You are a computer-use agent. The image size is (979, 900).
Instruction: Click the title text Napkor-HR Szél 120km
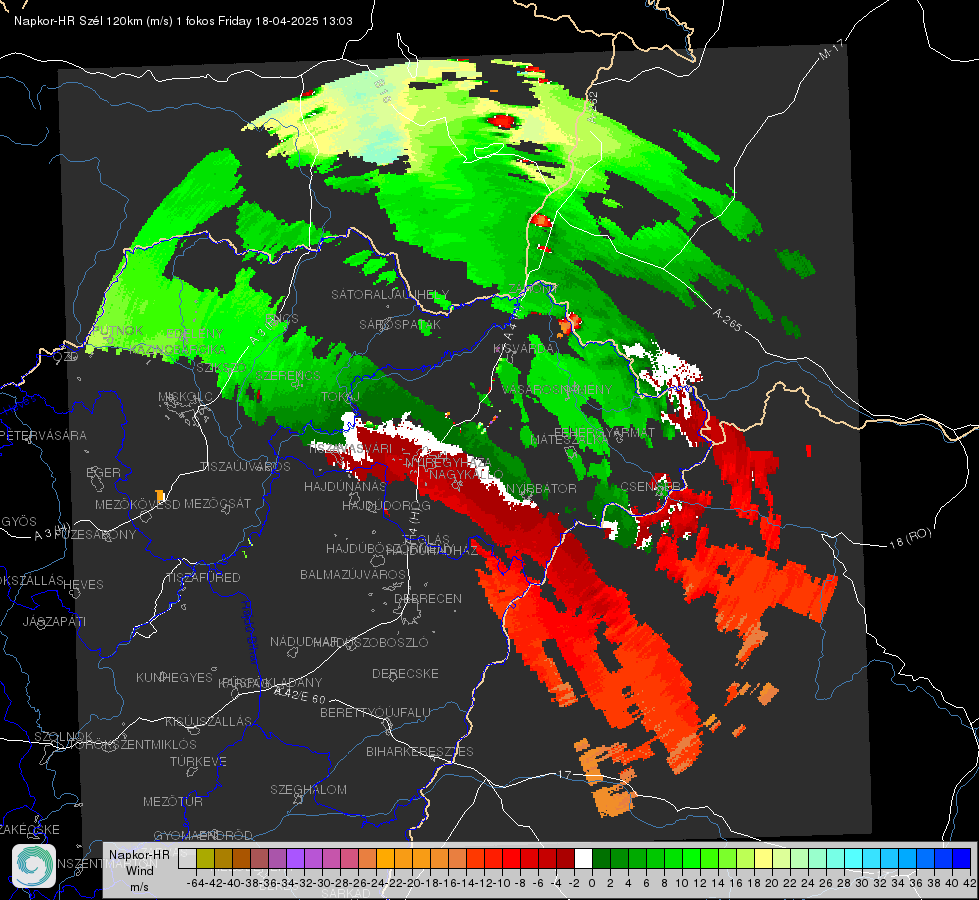click(x=78, y=21)
